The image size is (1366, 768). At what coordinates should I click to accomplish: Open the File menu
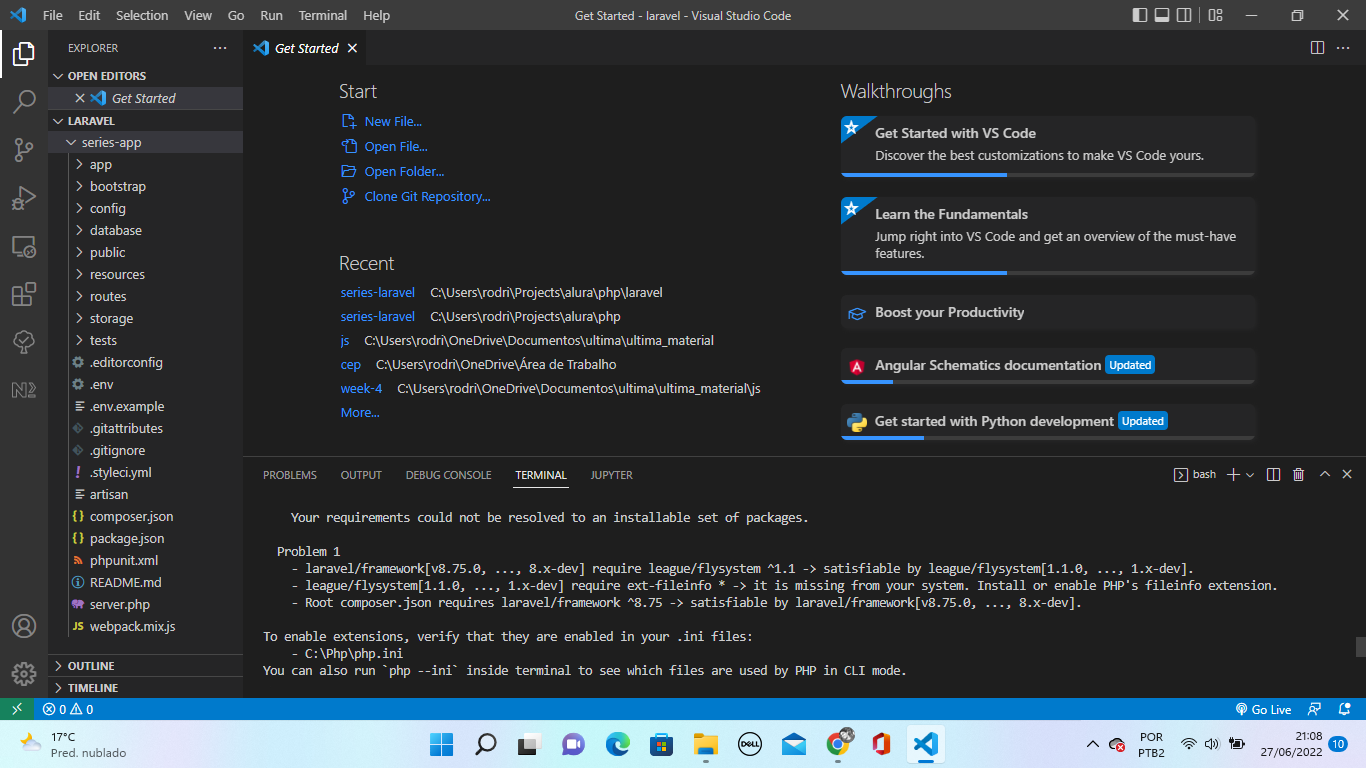point(52,15)
